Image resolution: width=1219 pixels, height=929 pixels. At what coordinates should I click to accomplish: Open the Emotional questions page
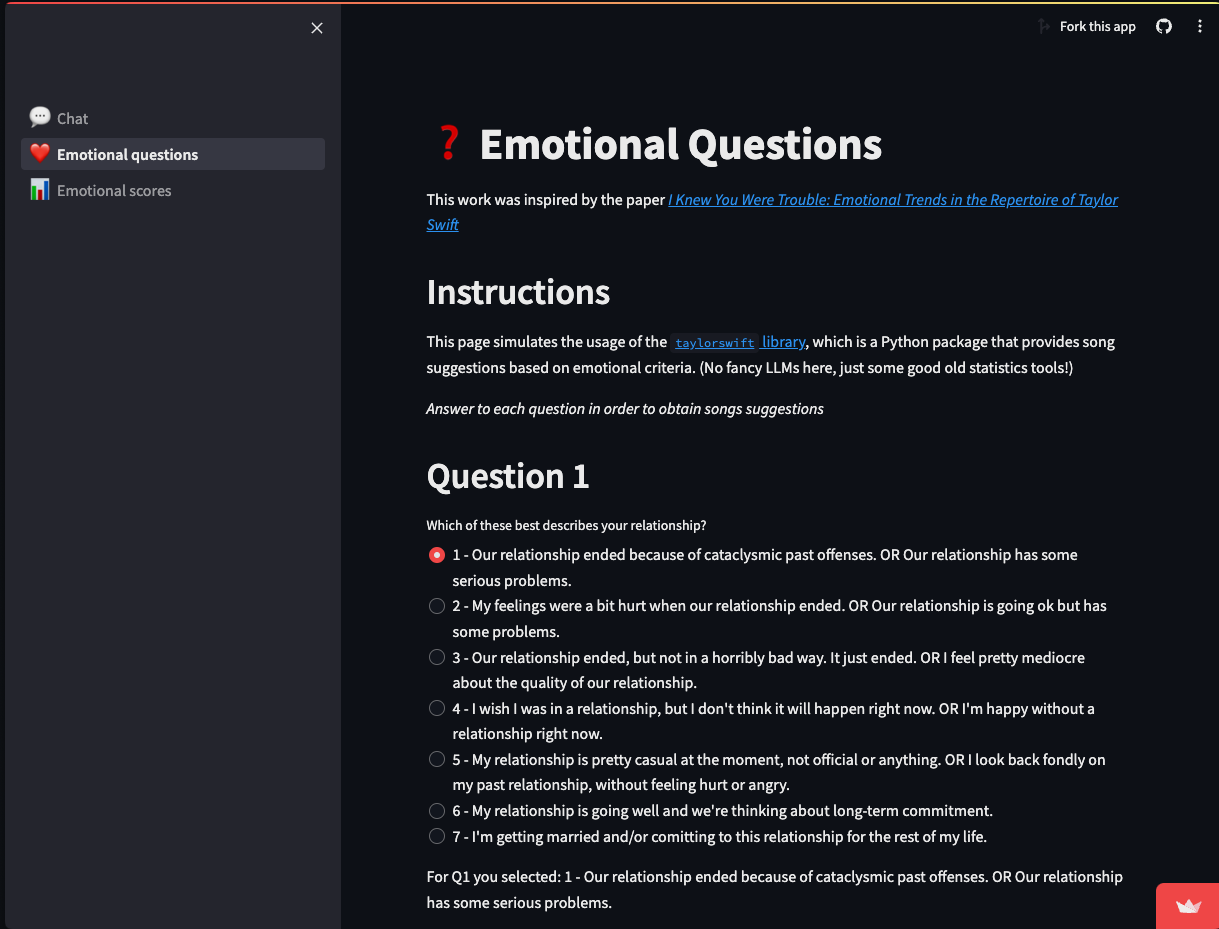point(173,154)
